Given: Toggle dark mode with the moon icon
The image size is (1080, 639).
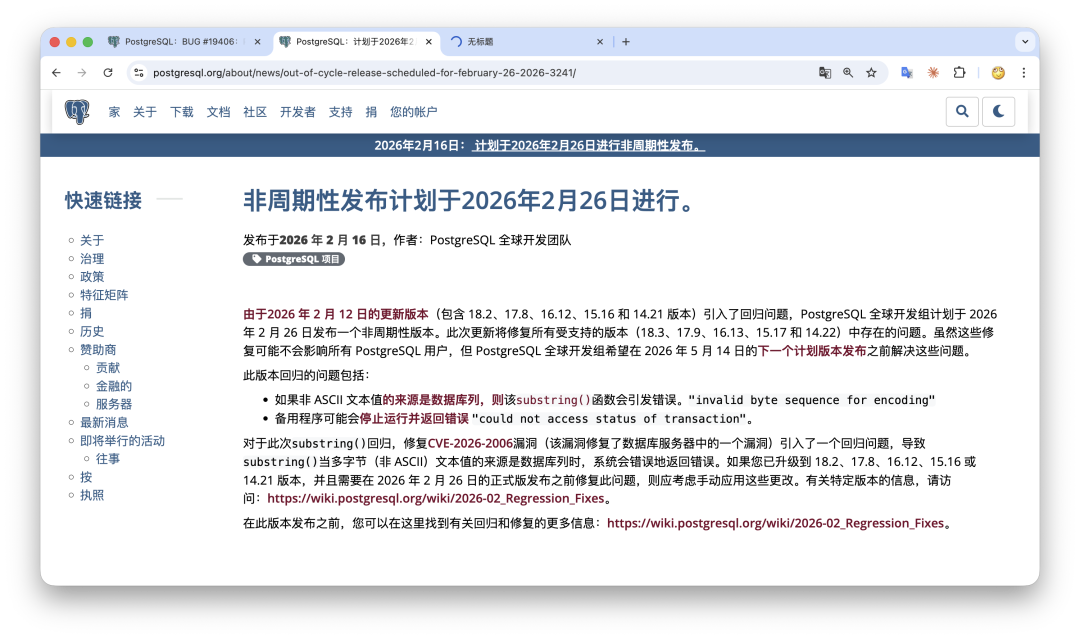Looking at the screenshot, I should (998, 111).
